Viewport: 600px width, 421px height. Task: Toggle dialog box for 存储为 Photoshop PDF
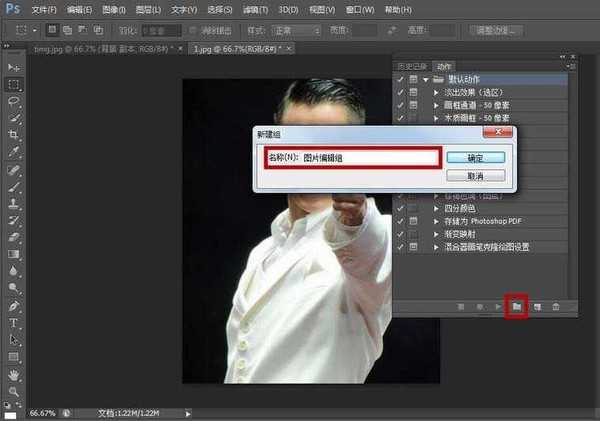pyautogui.click(x=414, y=220)
